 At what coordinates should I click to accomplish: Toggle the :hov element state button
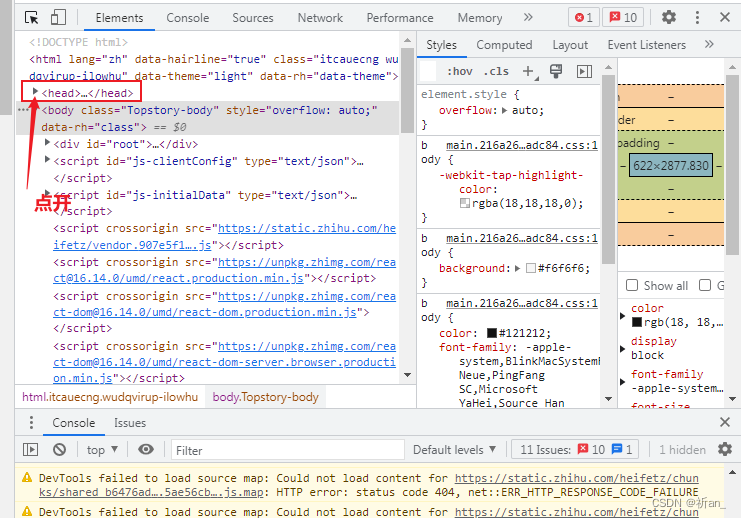pos(459,71)
